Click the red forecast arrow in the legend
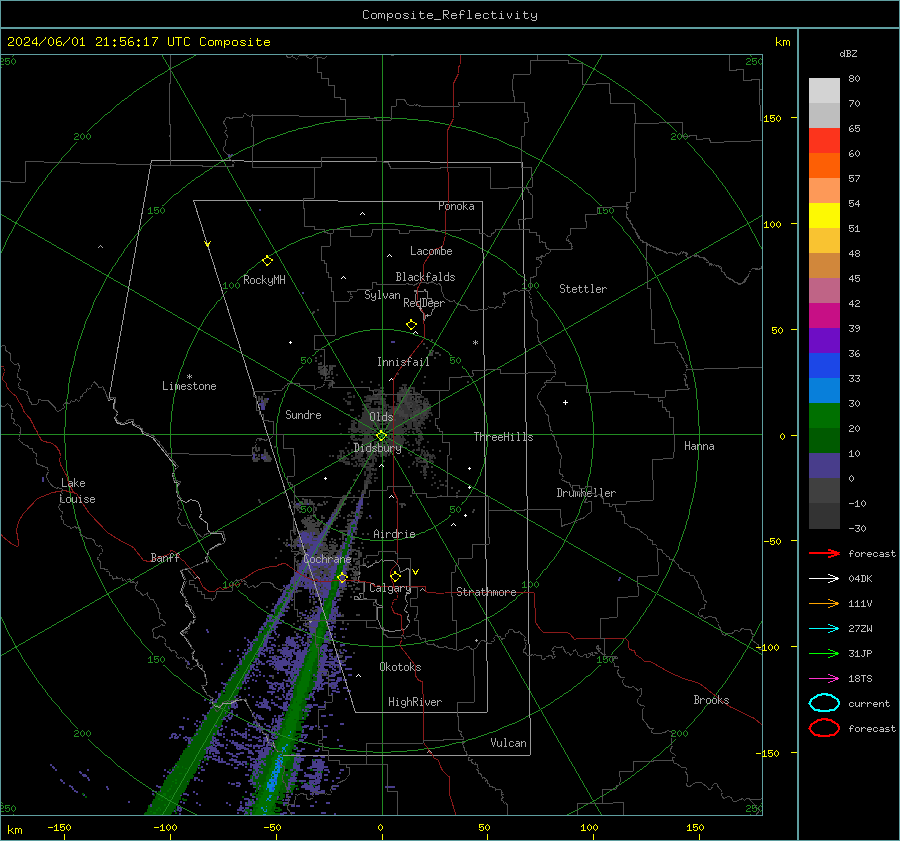Viewport: 900px width, 841px height. click(x=824, y=553)
